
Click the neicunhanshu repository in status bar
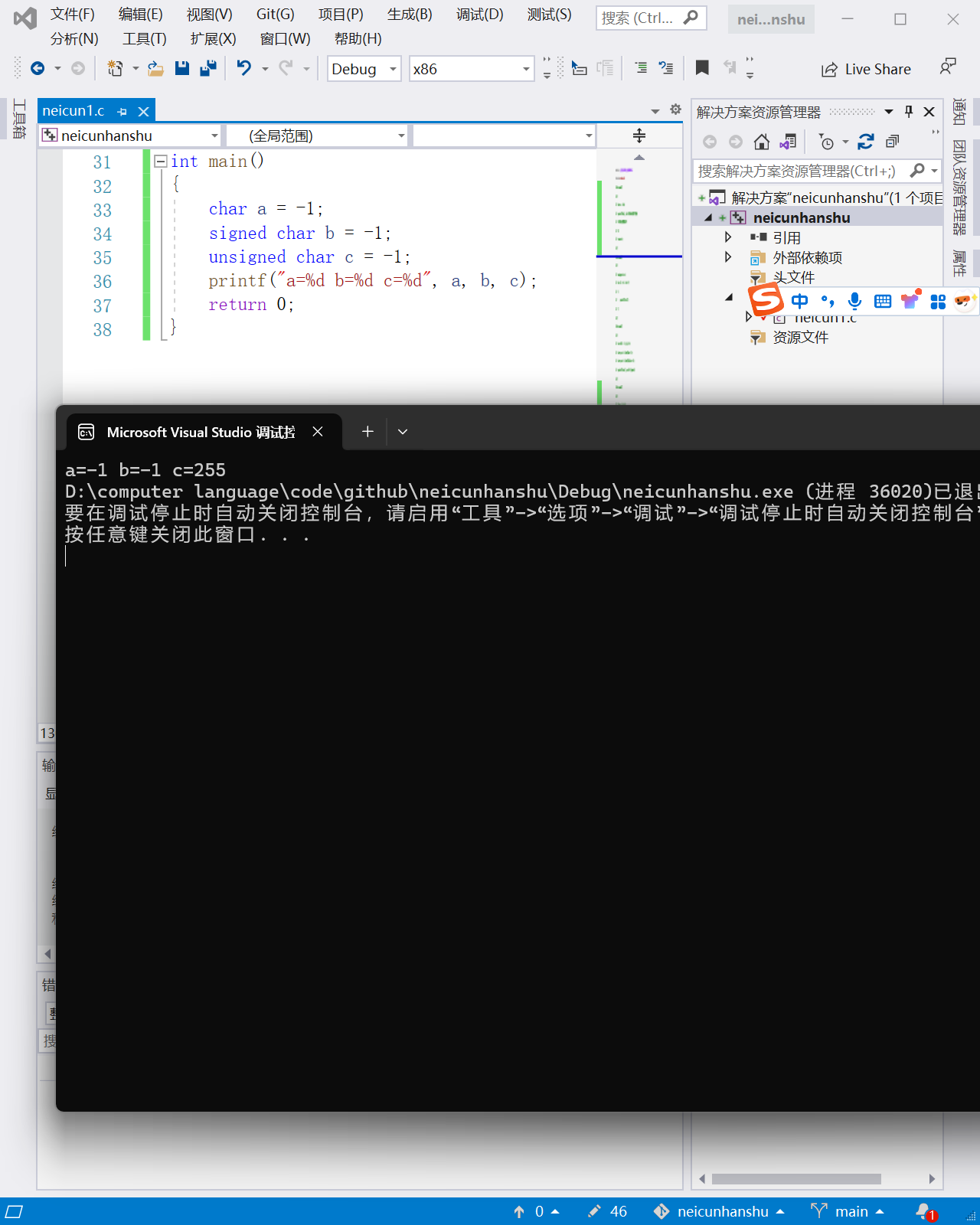[719, 1211]
